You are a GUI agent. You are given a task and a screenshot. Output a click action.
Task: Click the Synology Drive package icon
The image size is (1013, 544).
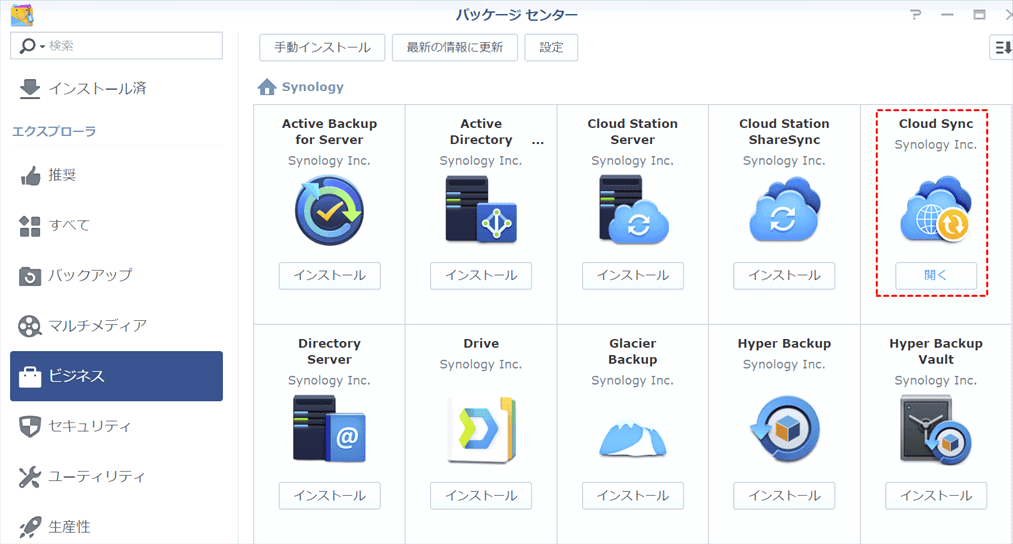[x=481, y=430]
